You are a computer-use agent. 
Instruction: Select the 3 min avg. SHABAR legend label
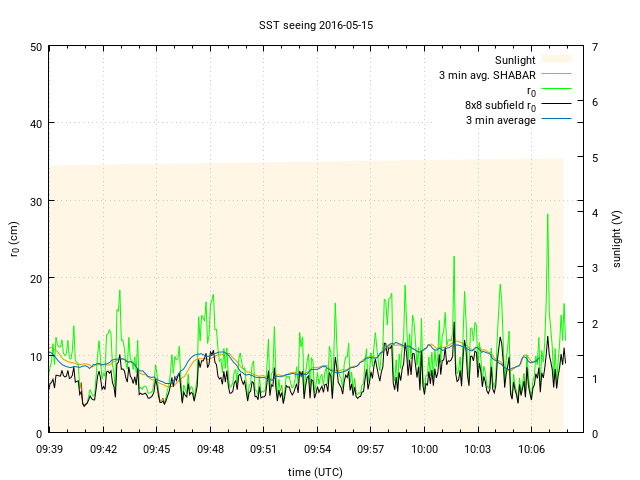click(487, 75)
